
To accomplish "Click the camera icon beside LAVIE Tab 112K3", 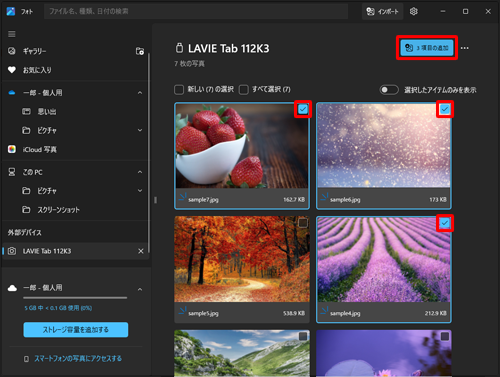I will [12, 251].
